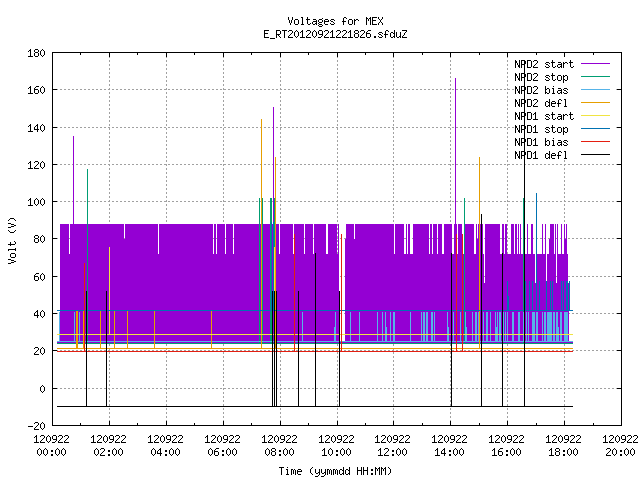Click the purple NPD2 start legend line
Screen dimensions: 640x480
click(x=595, y=64)
